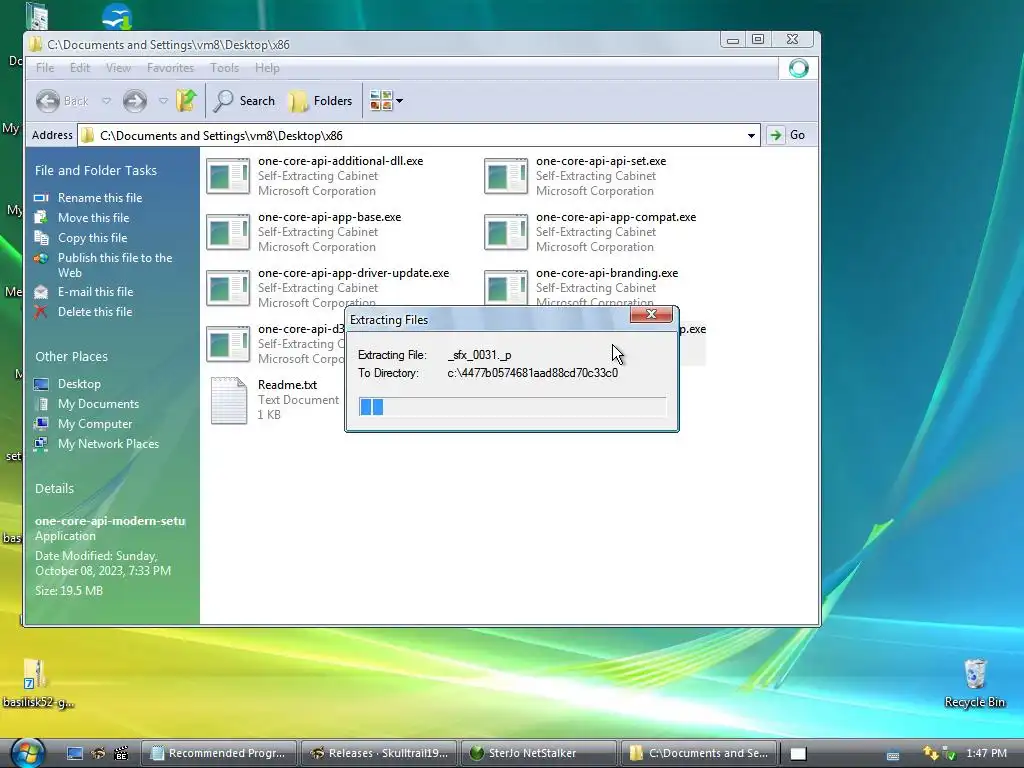The image size is (1024, 768).
Task: Click the video clapper quick launch icon
Action: click(x=121, y=753)
